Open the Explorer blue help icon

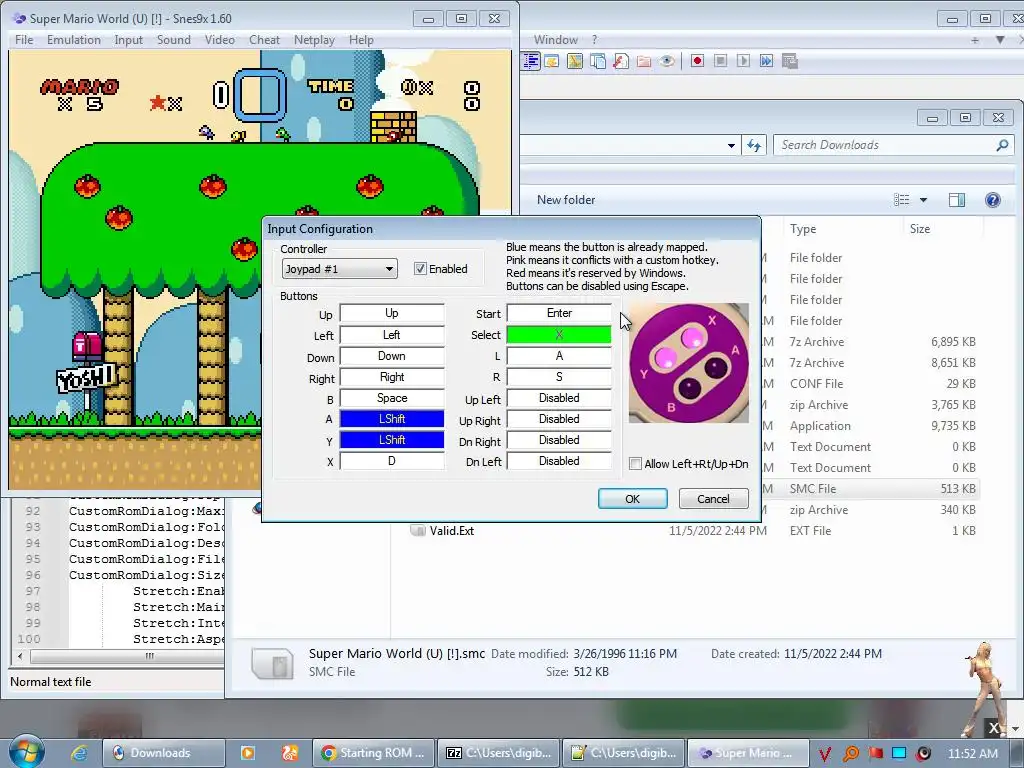993,200
